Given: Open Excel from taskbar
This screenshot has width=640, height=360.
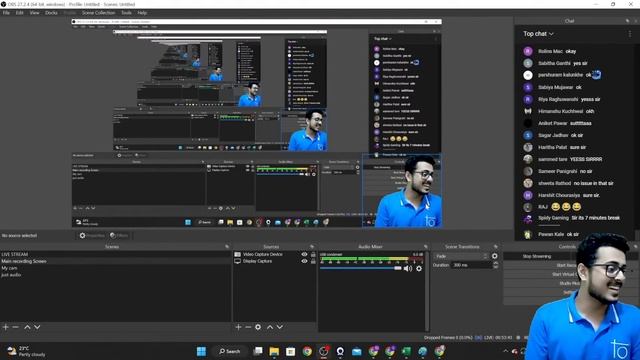Looking at the screenshot, I should pyautogui.click(x=406, y=351).
